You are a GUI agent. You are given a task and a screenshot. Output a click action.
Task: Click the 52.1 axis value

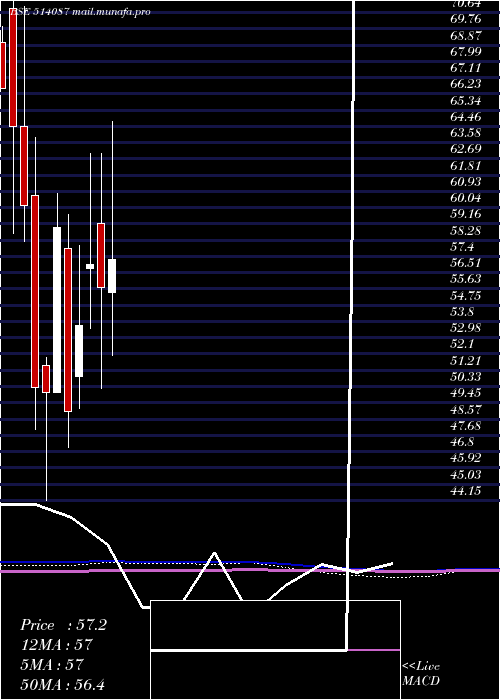click(x=462, y=344)
